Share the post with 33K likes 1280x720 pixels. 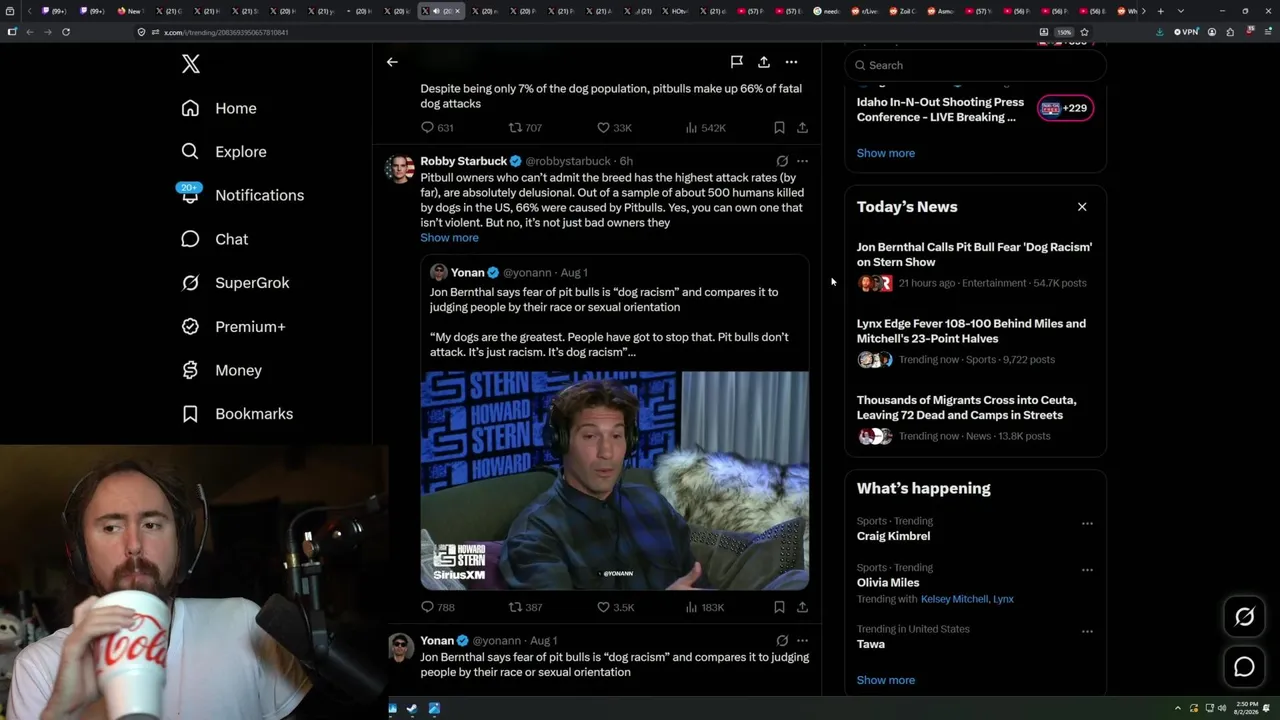click(802, 128)
